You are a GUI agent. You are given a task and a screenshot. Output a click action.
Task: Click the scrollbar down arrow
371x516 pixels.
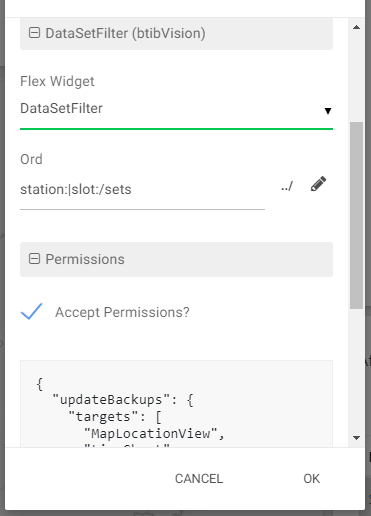pos(356,438)
